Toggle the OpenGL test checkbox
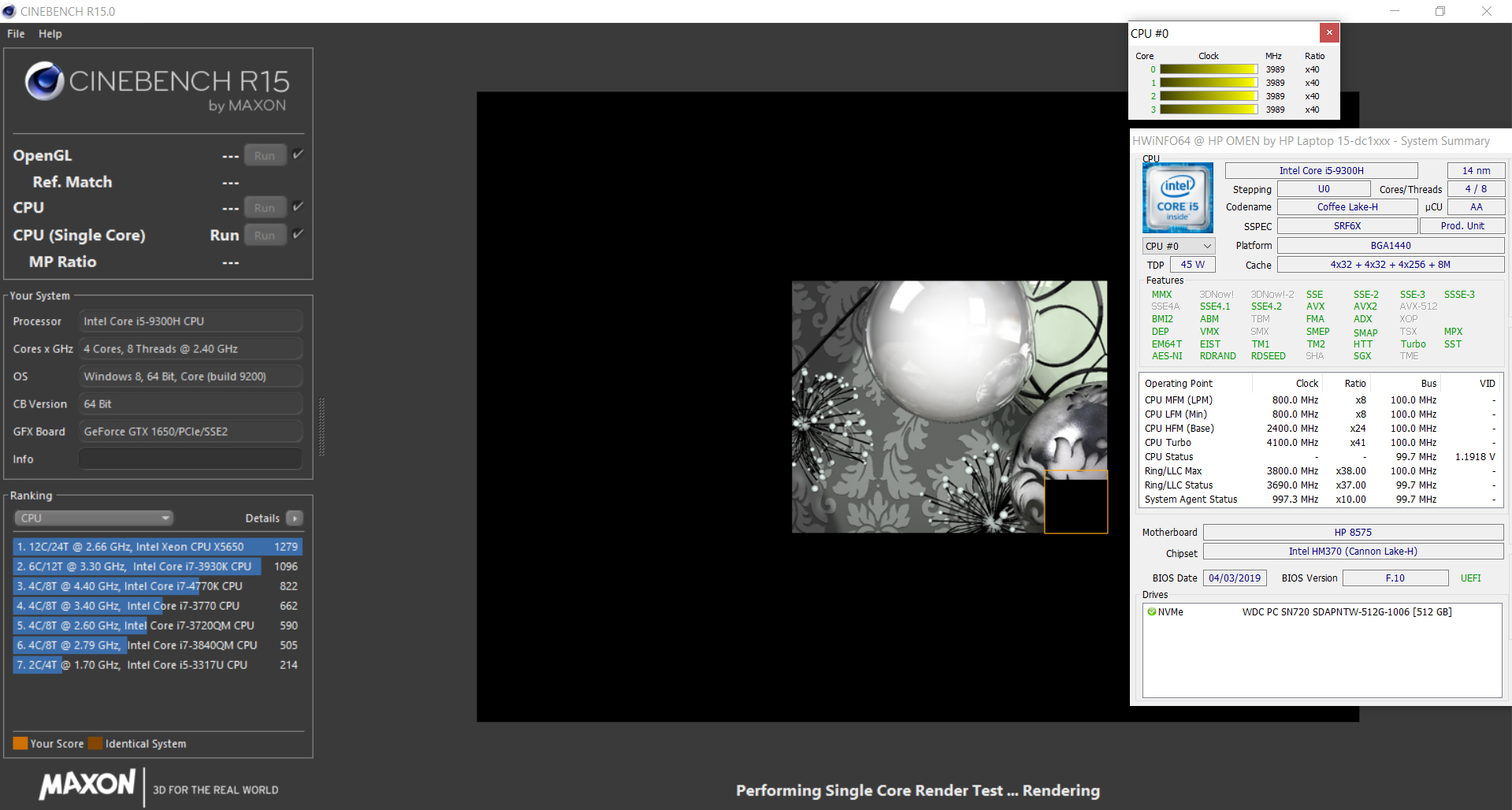This screenshot has height=810, width=1512. pos(298,154)
